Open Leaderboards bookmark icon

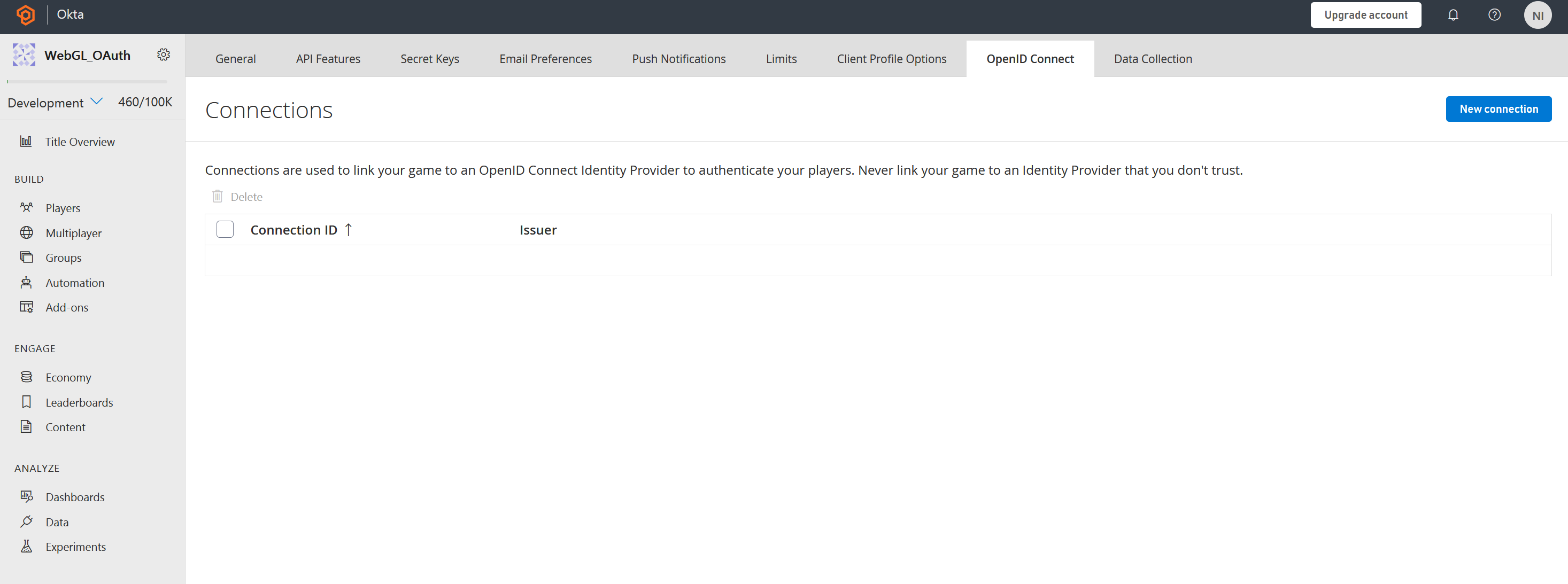pyautogui.click(x=26, y=402)
